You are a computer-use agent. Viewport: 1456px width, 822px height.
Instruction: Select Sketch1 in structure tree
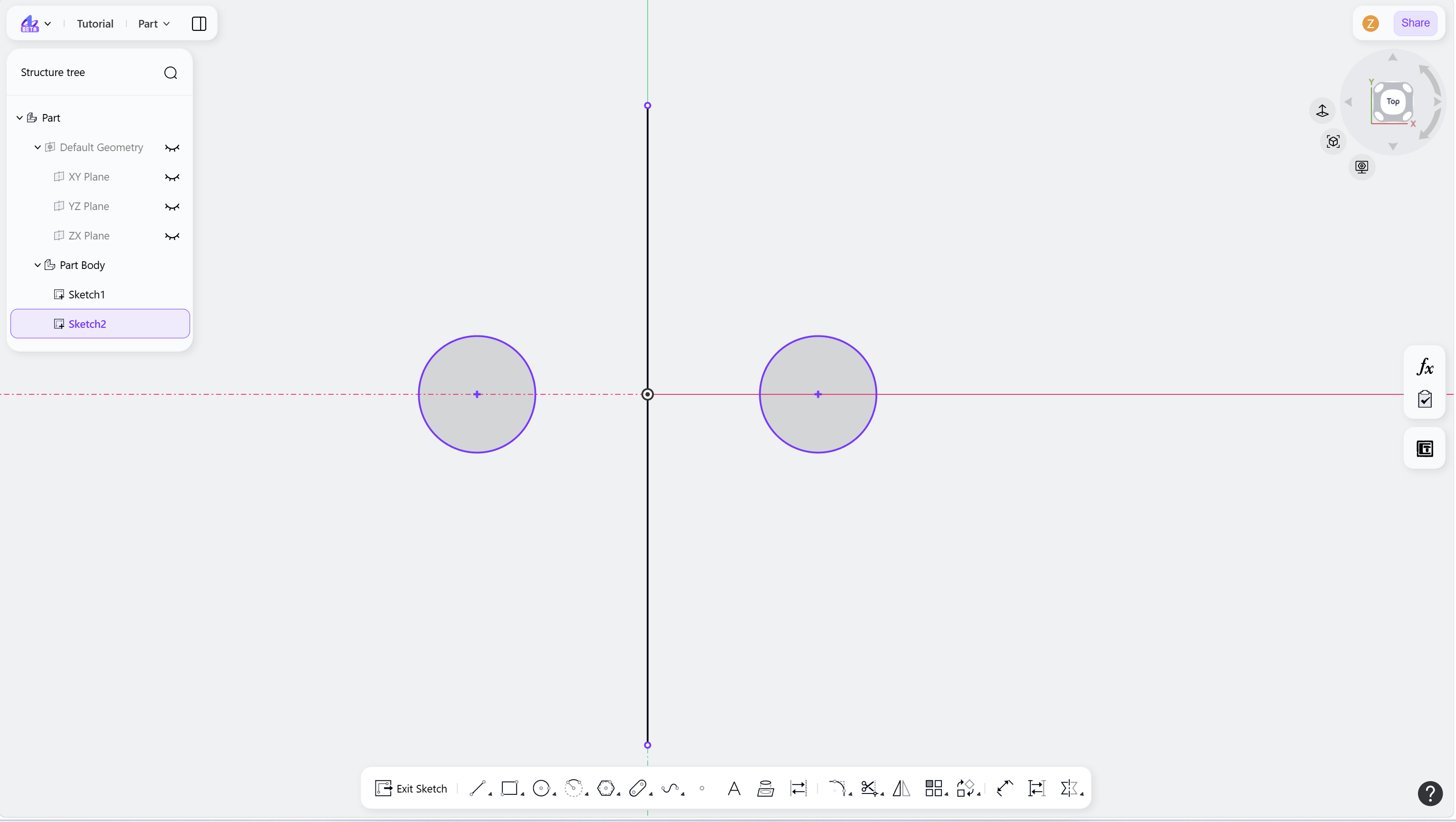coord(100,295)
